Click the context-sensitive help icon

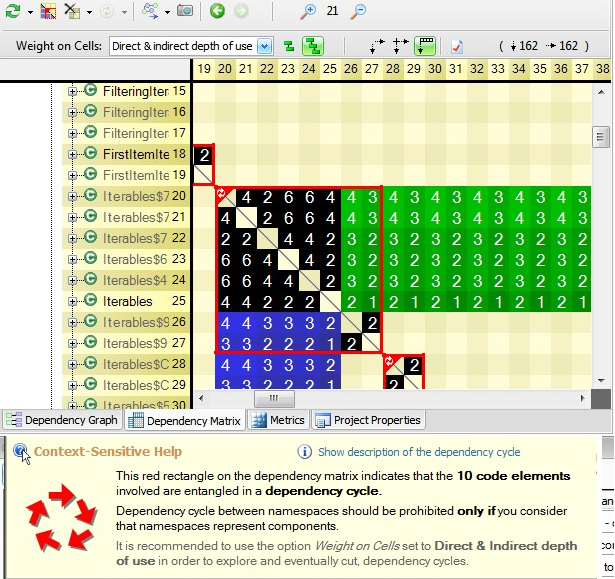(x=21, y=452)
